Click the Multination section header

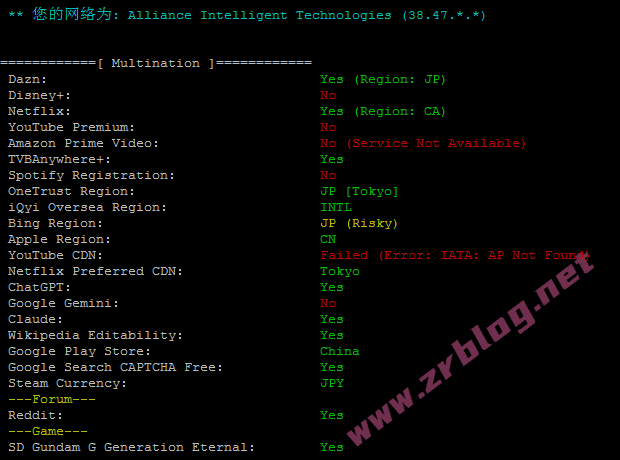click(x=156, y=63)
